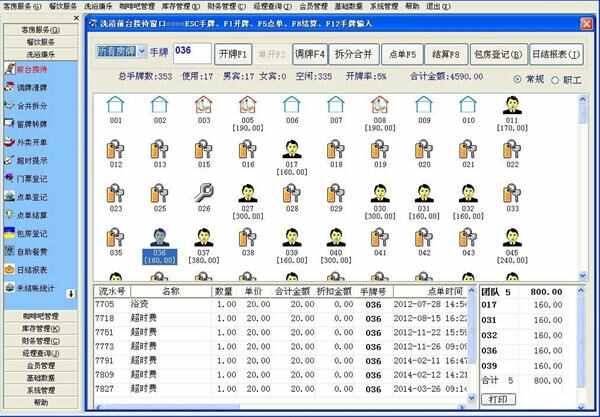Click the 拆分合并 button
The width and height of the screenshot is (600, 417).
pos(354,54)
